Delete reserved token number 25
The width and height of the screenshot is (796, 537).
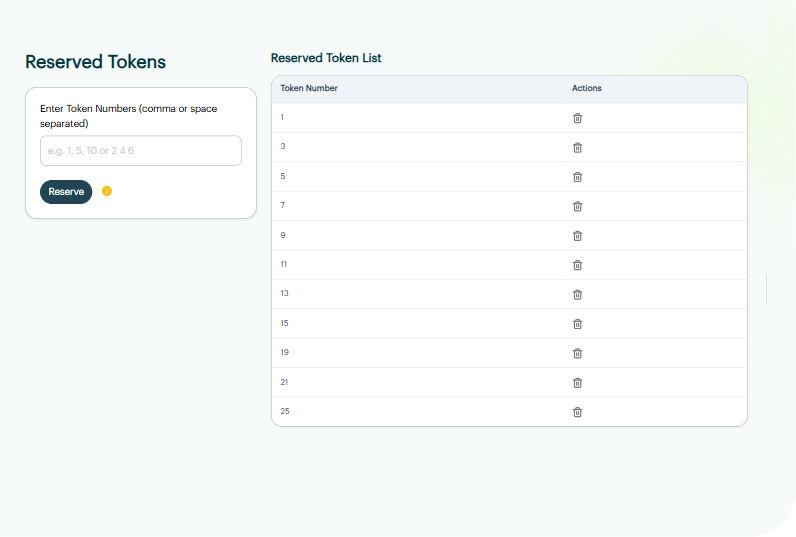pyautogui.click(x=577, y=412)
